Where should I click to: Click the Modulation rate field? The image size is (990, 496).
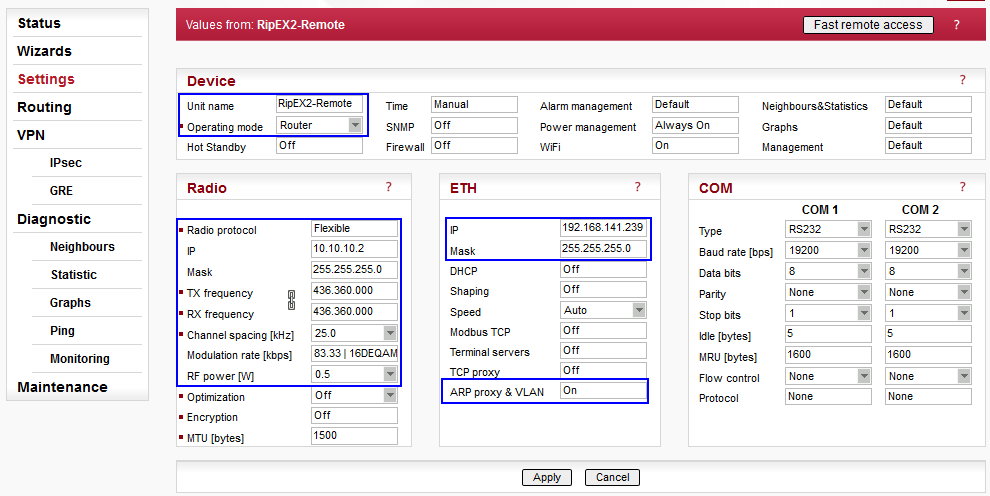(355, 353)
